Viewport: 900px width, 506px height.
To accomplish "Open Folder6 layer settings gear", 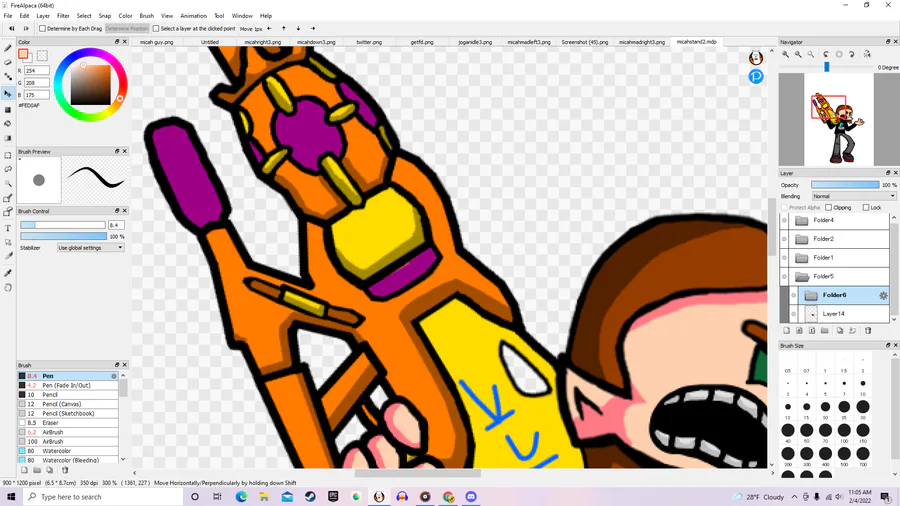I will pyautogui.click(x=883, y=295).
